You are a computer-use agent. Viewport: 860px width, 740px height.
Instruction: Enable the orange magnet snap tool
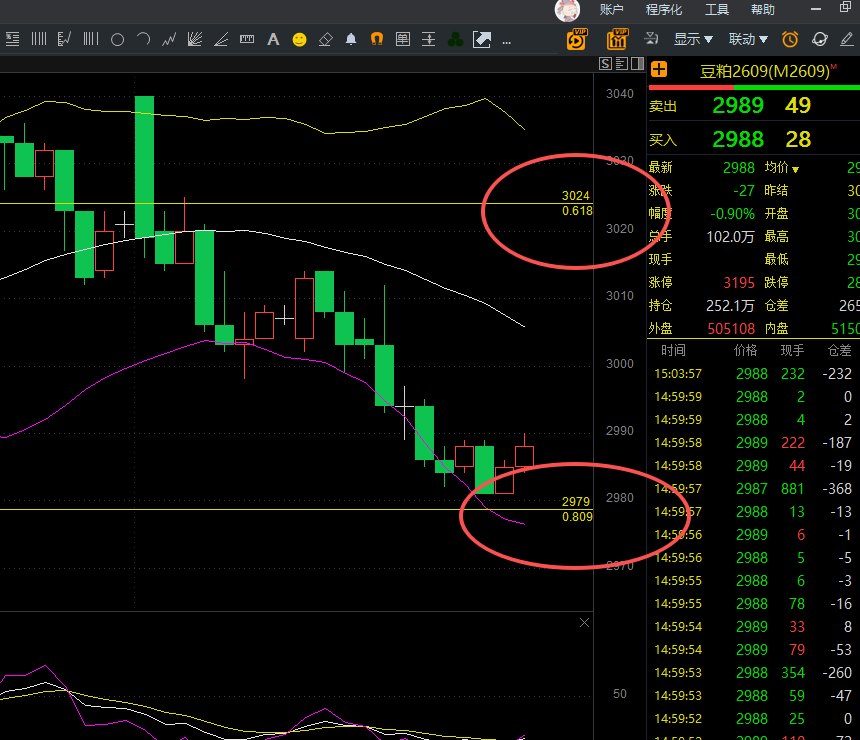click(377, 39)
